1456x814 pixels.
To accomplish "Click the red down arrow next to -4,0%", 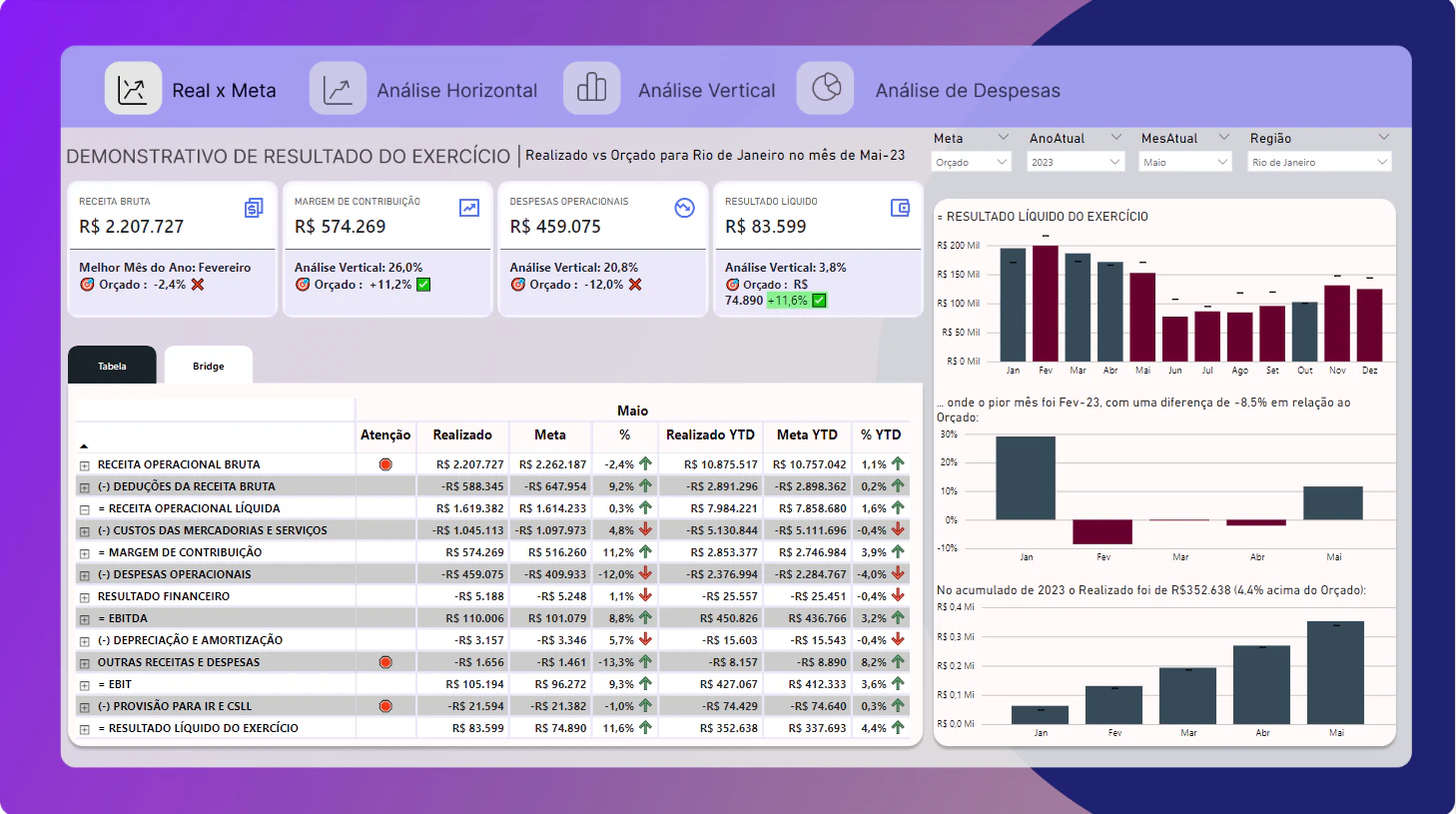I will click(x=898, y=573).
